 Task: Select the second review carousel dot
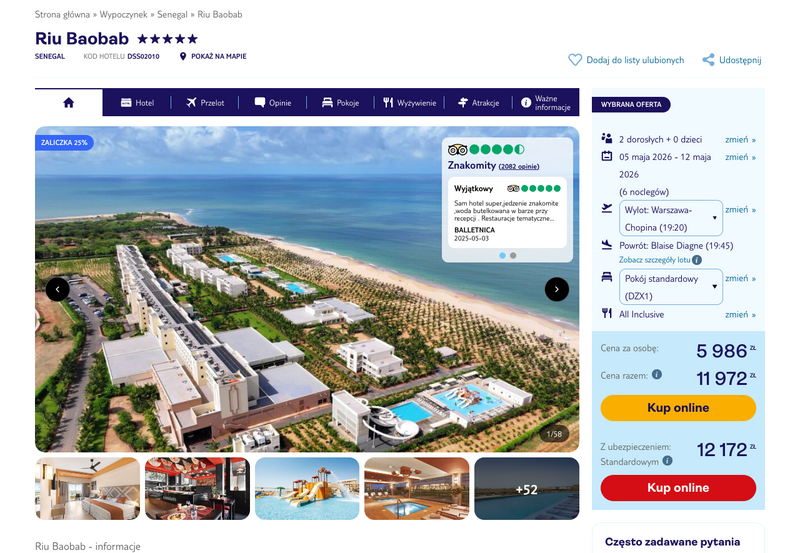[513, 256]
